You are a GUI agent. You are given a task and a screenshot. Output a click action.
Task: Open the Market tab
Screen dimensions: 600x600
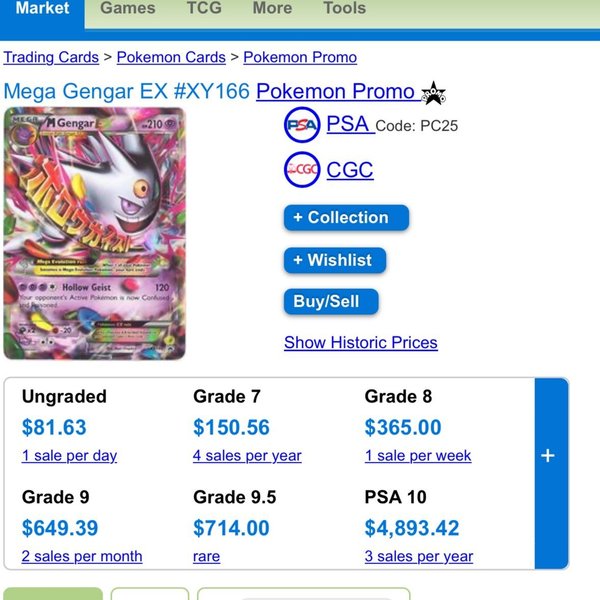click(43, 9)
